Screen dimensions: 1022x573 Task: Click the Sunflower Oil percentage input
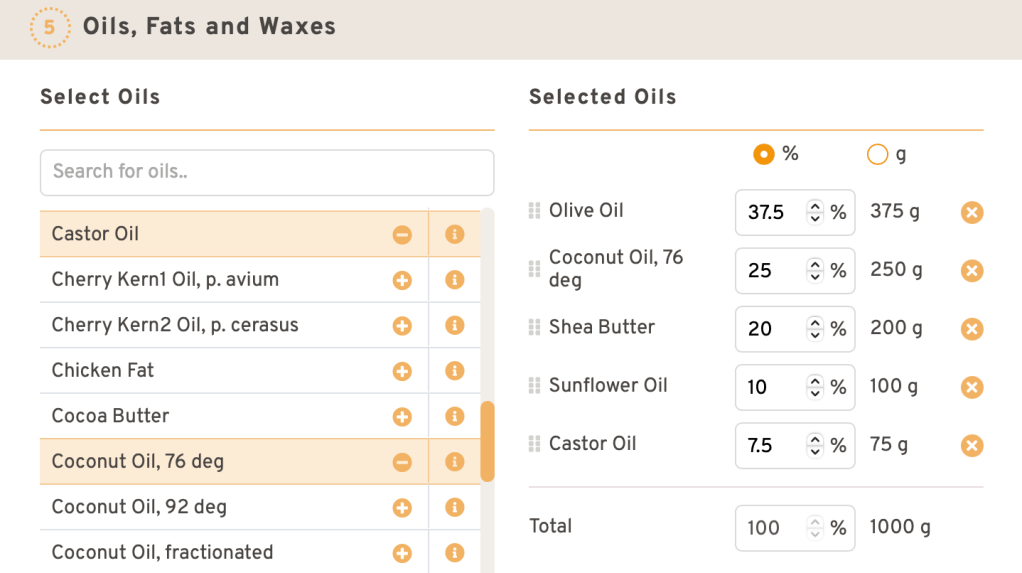770,387
